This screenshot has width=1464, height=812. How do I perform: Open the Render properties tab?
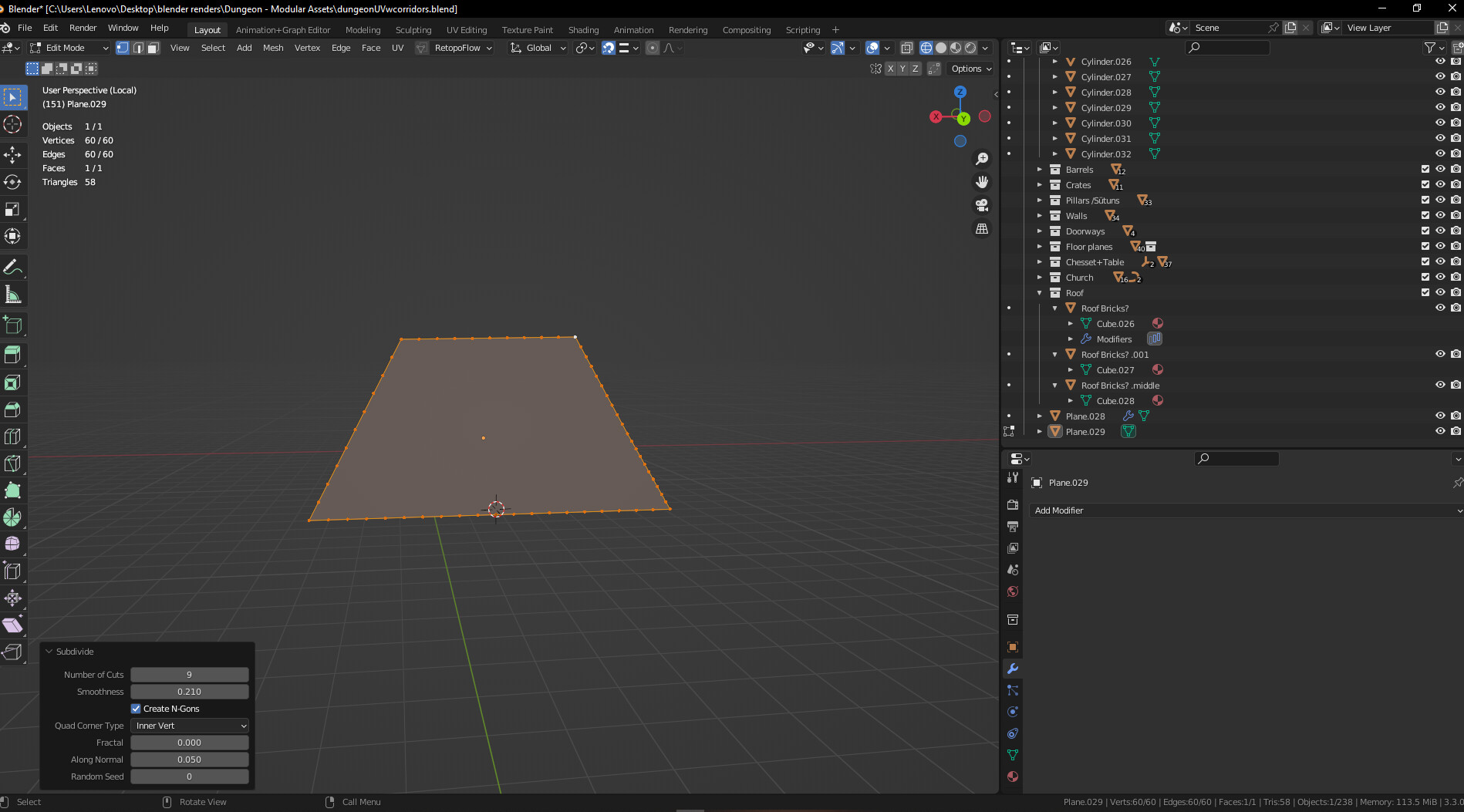point(1013,504)
